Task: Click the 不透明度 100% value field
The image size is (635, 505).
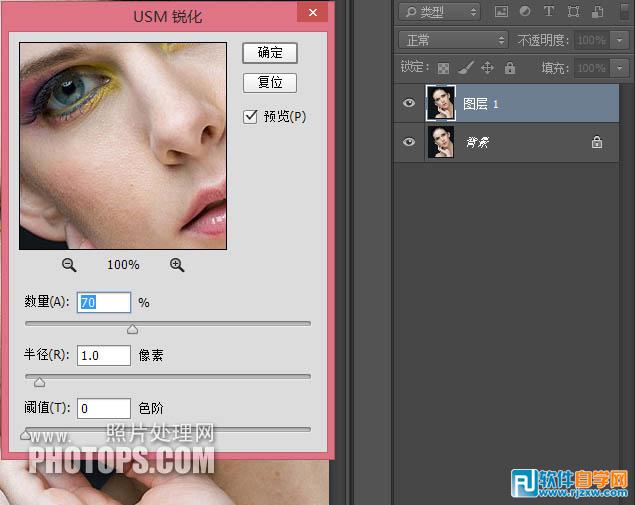Action: [x=592, y=40]
